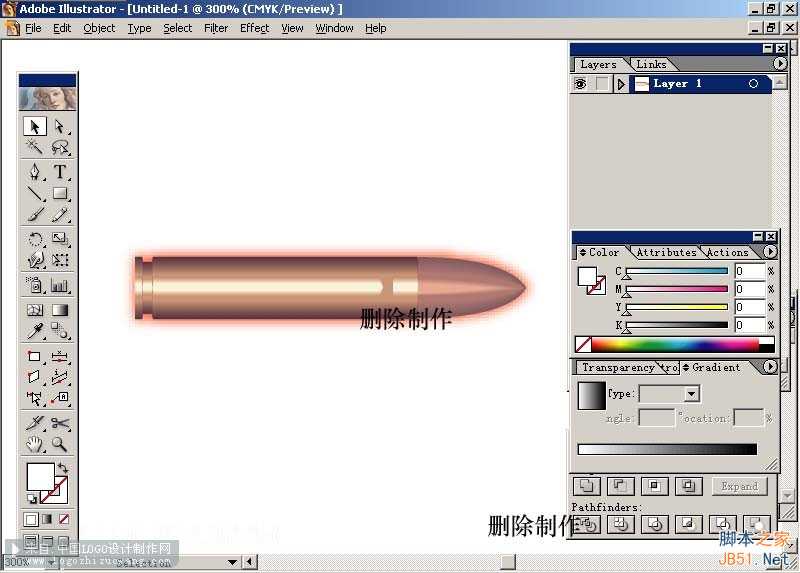Open the Window menu
The width and height of the screenshot is (800, 573).
(x=334, y=28)
